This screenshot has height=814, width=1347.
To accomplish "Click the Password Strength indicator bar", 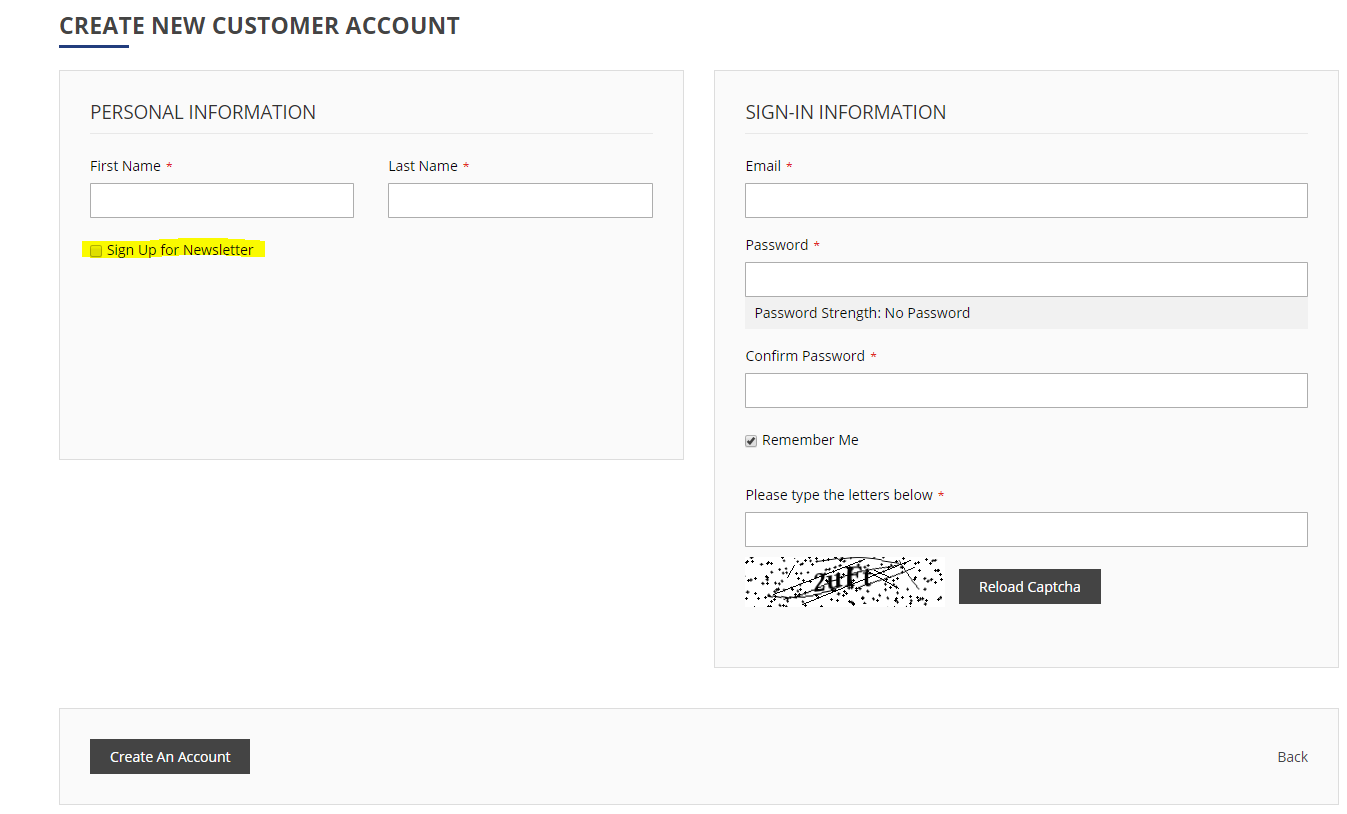I will (1026, 313).
